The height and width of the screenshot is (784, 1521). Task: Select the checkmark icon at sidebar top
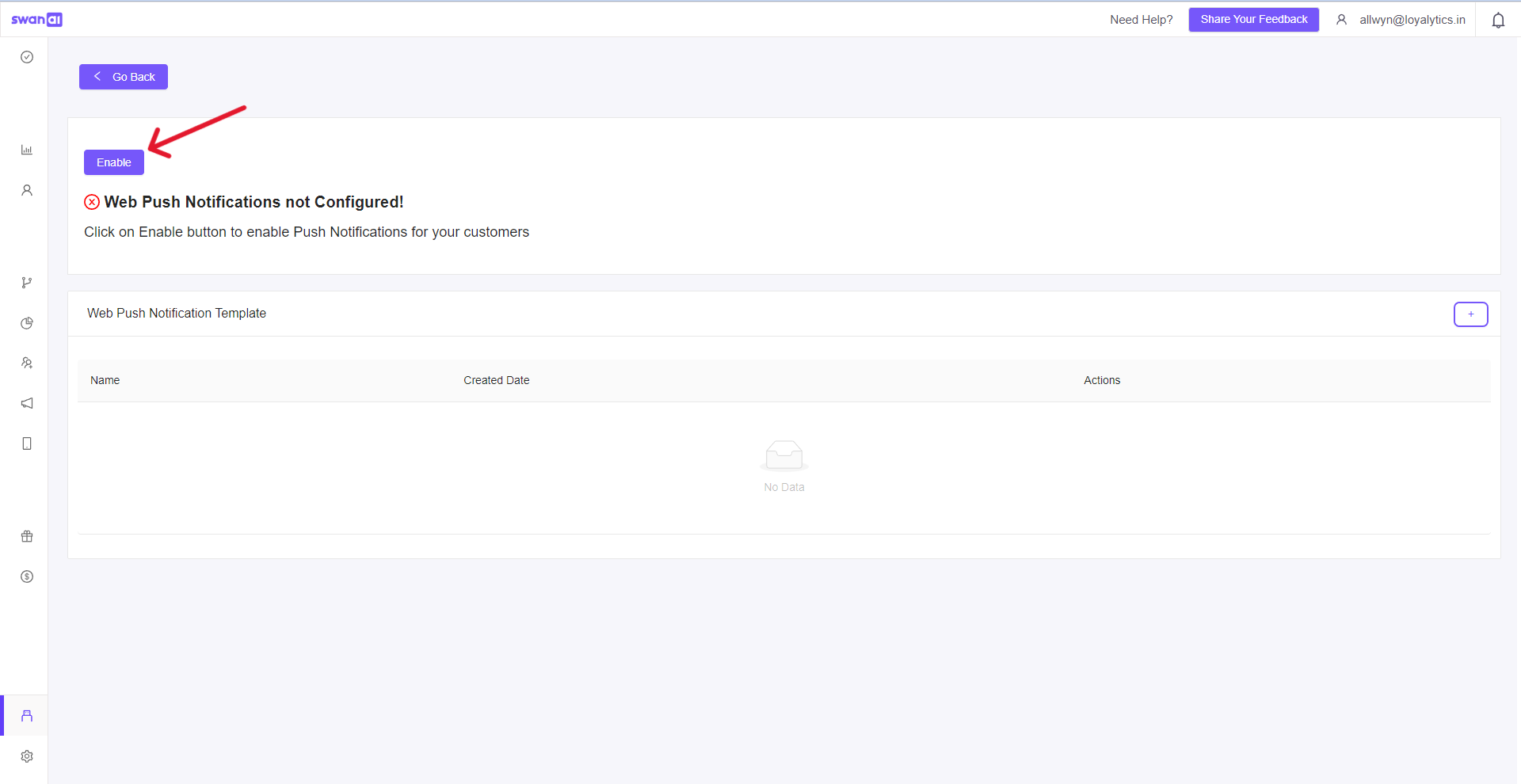[26, 57]
